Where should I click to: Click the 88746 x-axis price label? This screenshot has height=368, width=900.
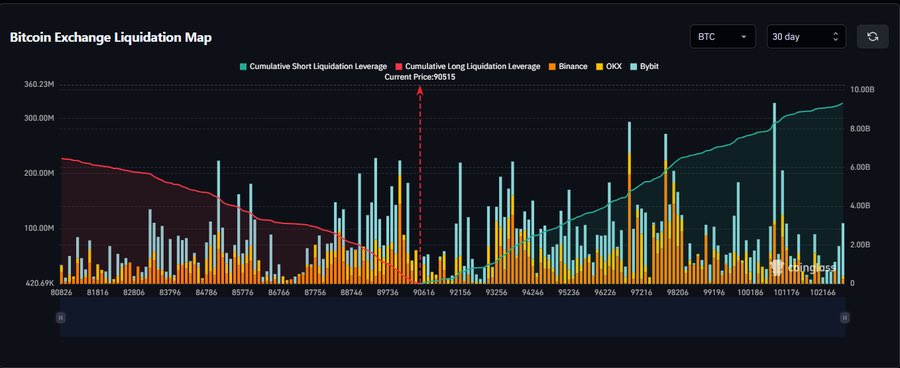351,292
